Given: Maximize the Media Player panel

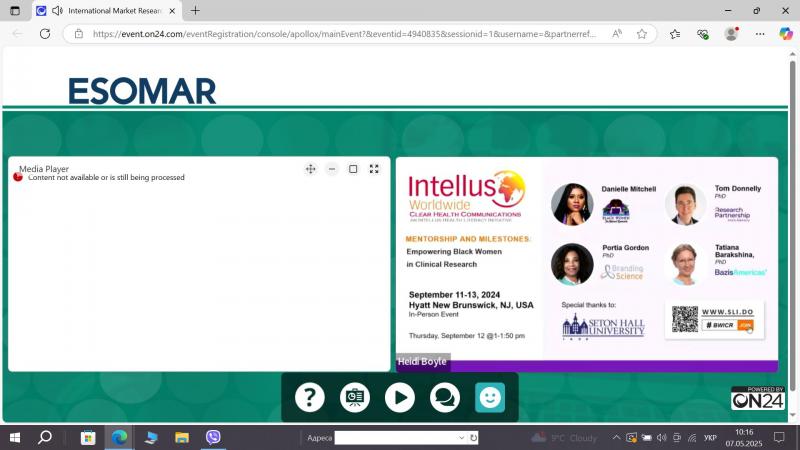Looking at the screenshot, I should (353, 169).
